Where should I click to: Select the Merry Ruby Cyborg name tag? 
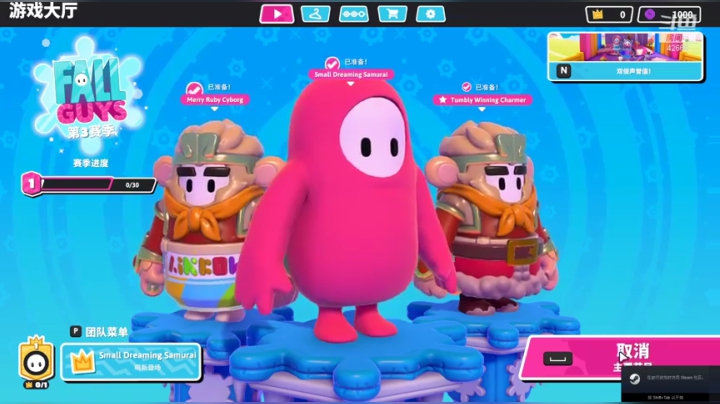[215, 100]
